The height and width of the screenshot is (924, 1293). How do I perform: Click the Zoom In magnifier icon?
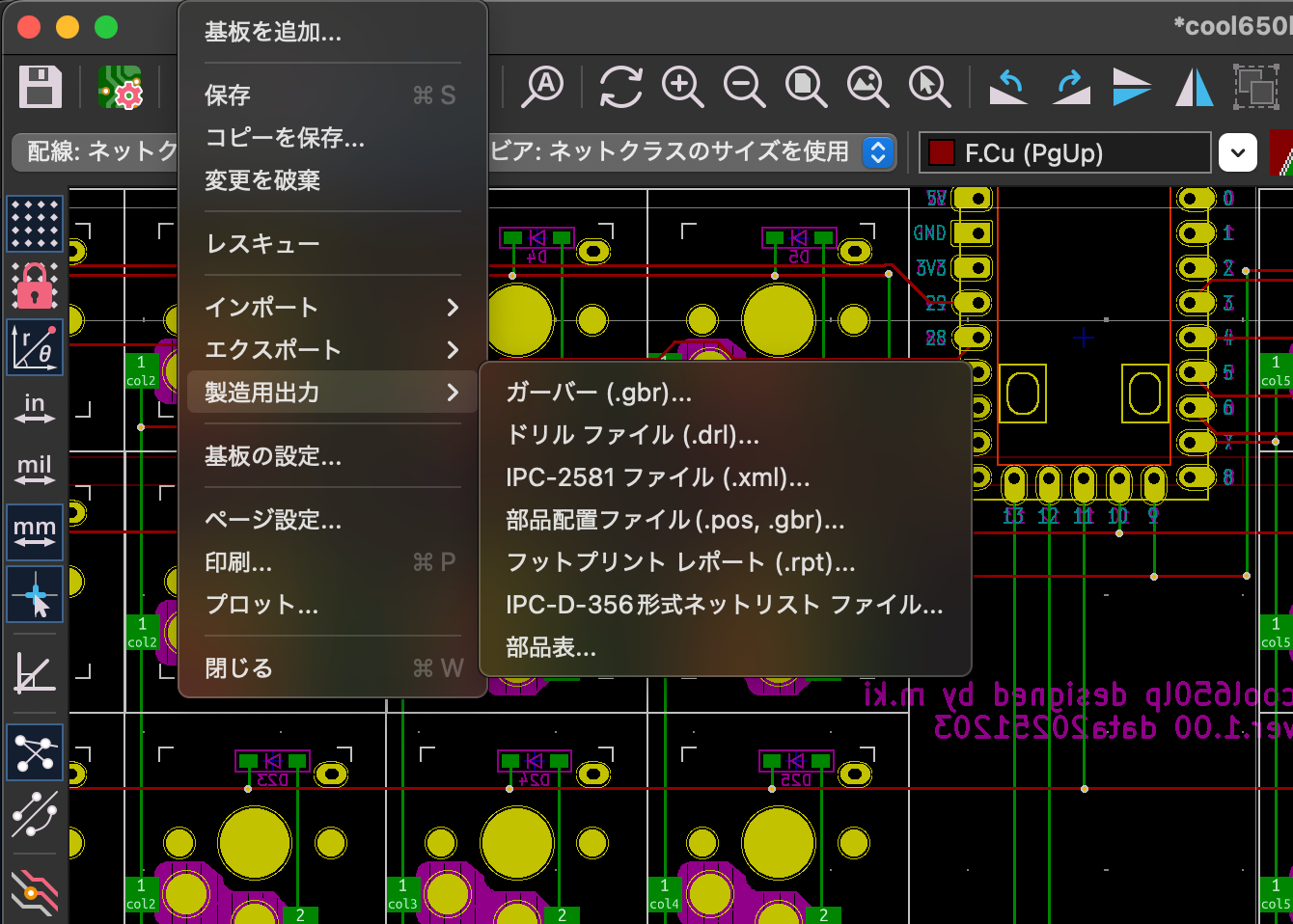click(682, 87)
